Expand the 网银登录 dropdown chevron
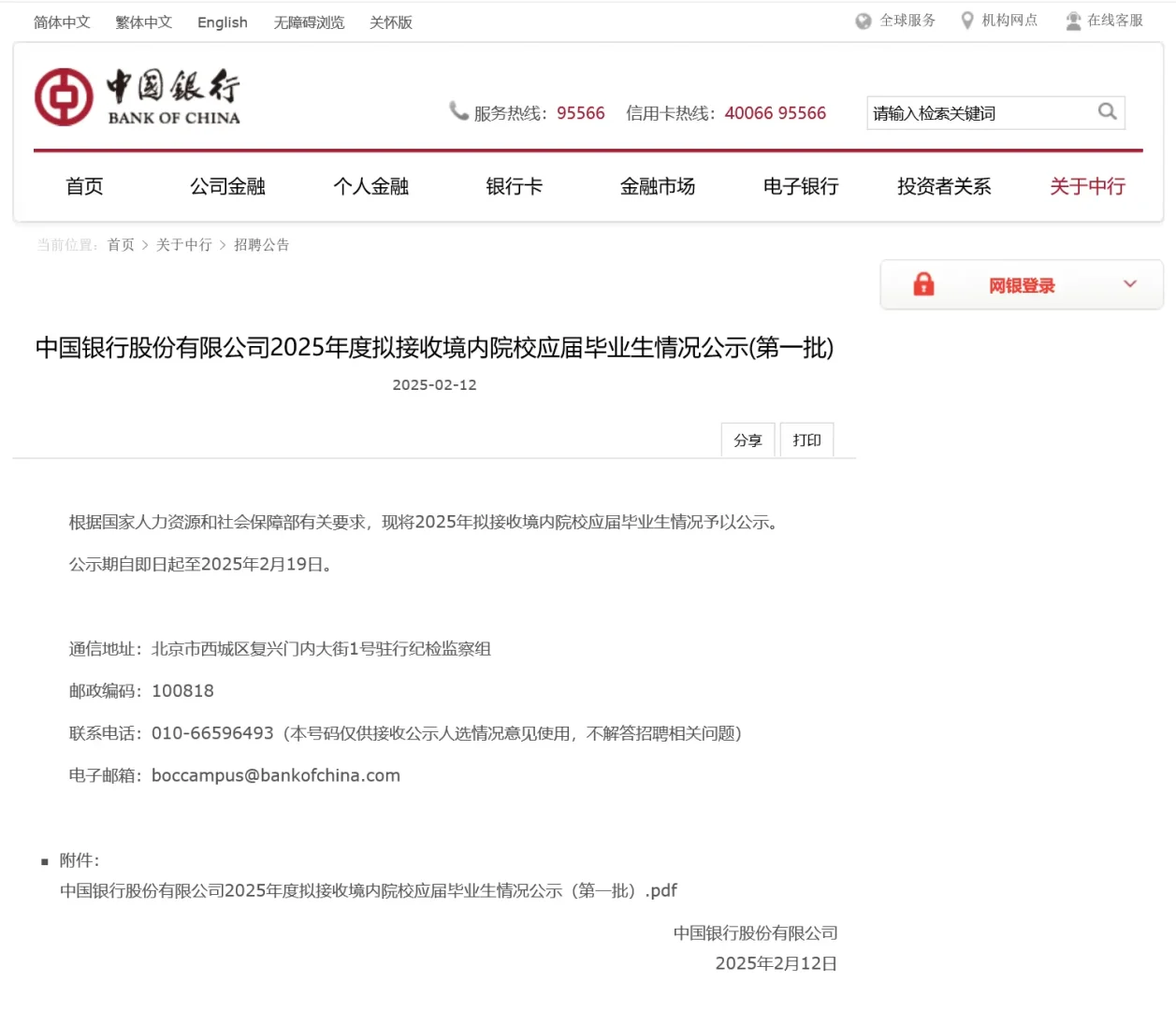This screenshot has width=1176, height=1010. point(1129,283)
